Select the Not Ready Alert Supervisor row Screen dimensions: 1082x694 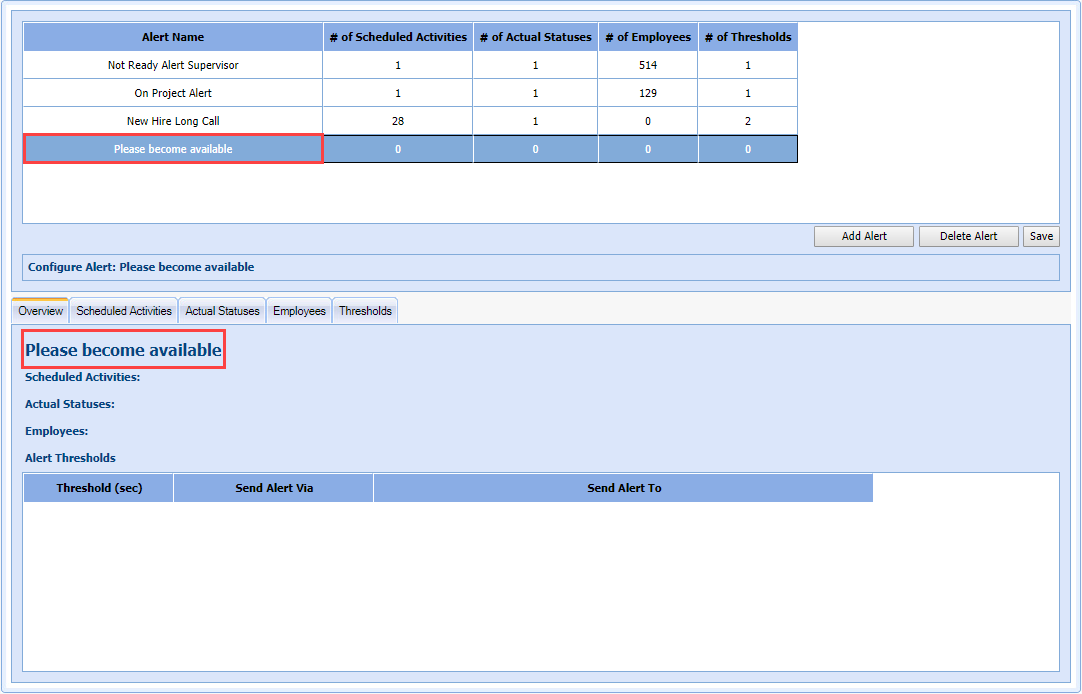coord(173,65)
